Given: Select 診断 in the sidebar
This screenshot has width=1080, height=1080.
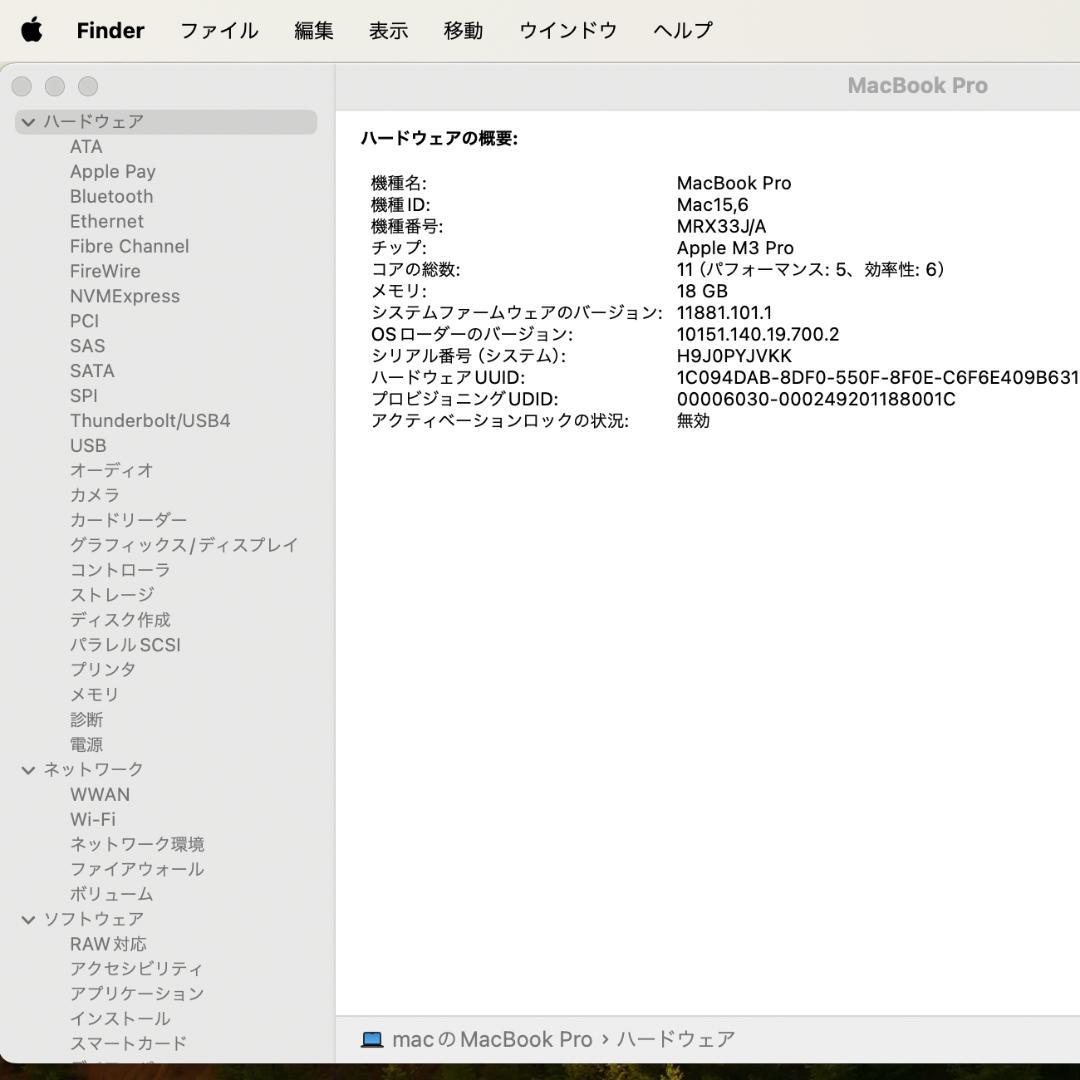Looking at the screenshot, I should (86, 720).
